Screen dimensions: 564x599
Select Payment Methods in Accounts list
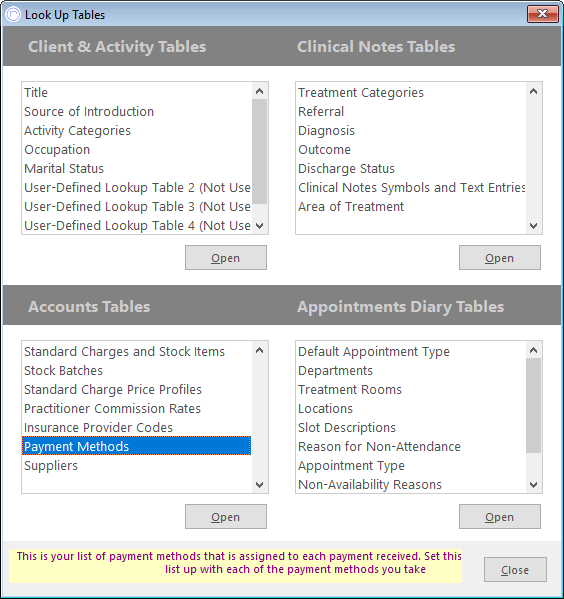tap(136, 446)
